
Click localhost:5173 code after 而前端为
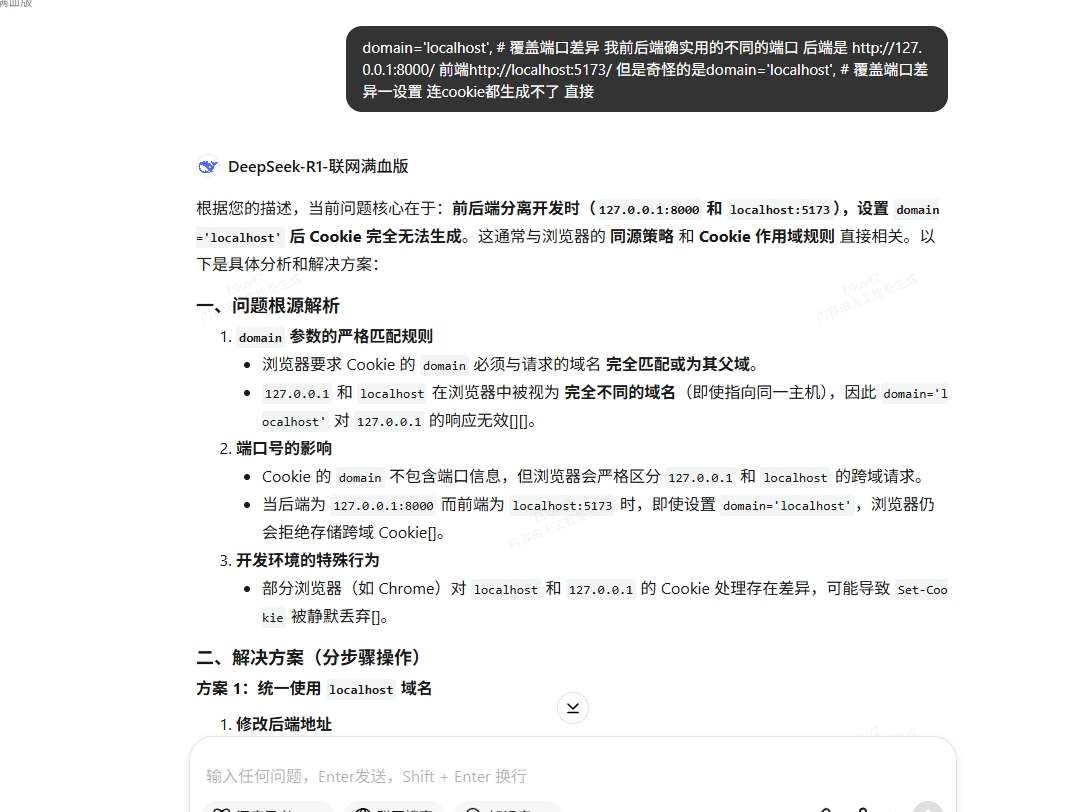[x=562, y=506]
